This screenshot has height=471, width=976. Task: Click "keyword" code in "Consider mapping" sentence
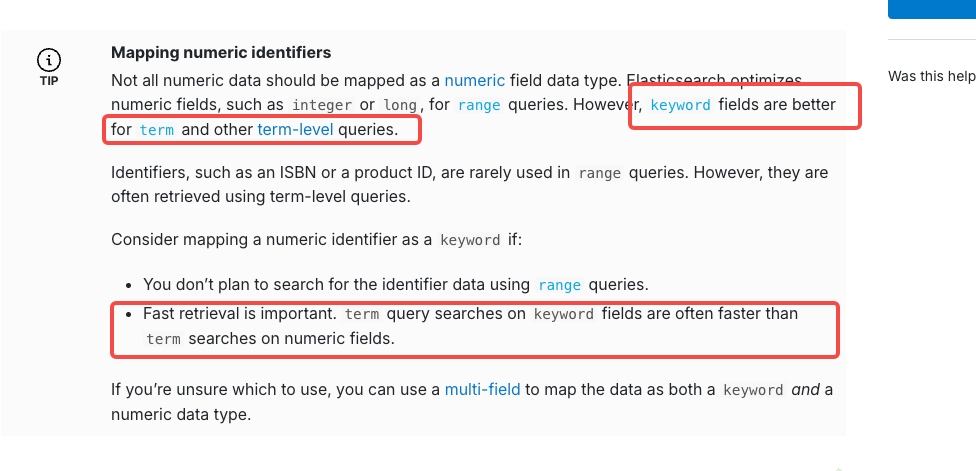click(x=470, y=240)
